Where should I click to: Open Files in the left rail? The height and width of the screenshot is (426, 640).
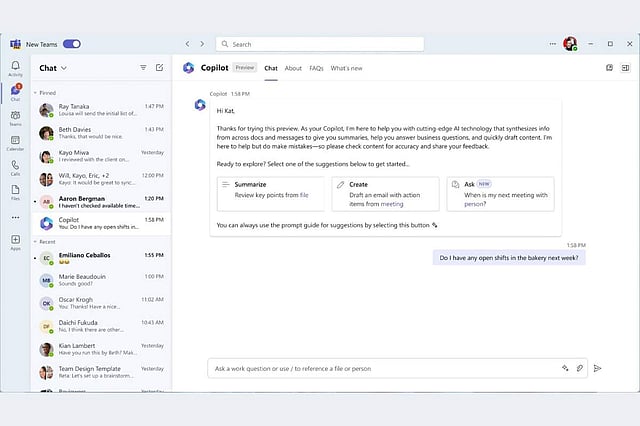[15, 192]
